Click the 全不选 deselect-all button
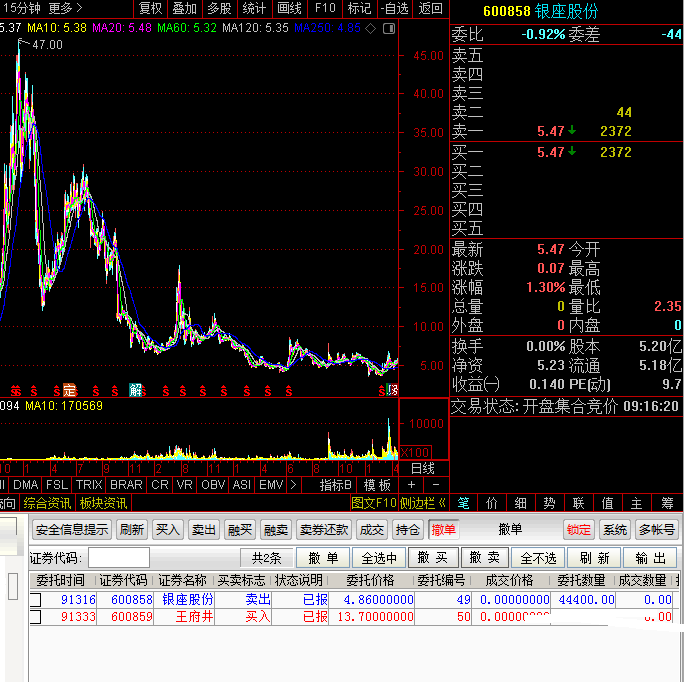The height and width of the screenshot is (682, 684). (538, 558)
